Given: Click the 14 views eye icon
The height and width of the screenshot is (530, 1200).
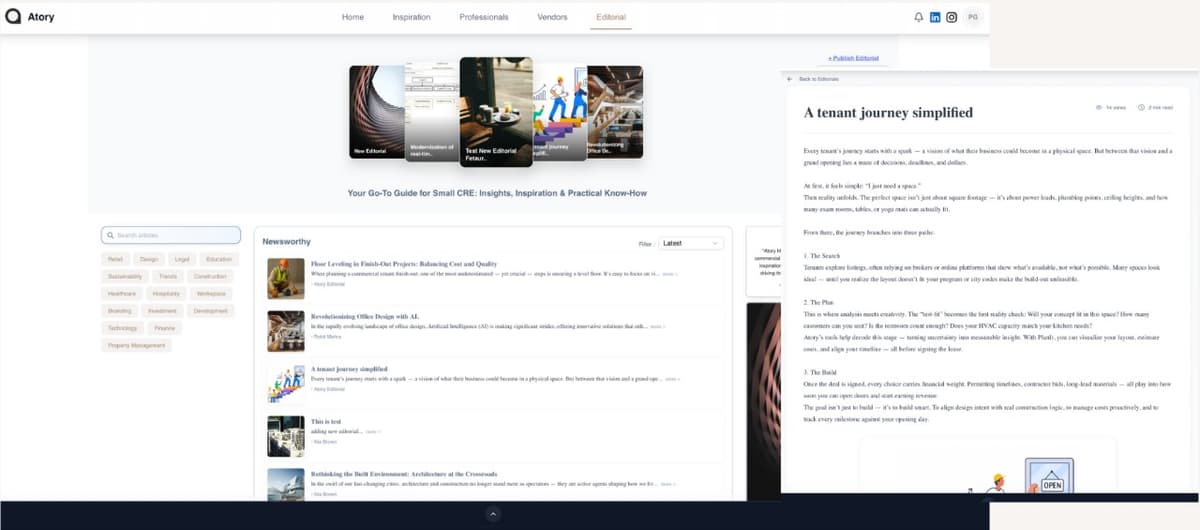Looking at the screenshot, I should pos(1099,106).
